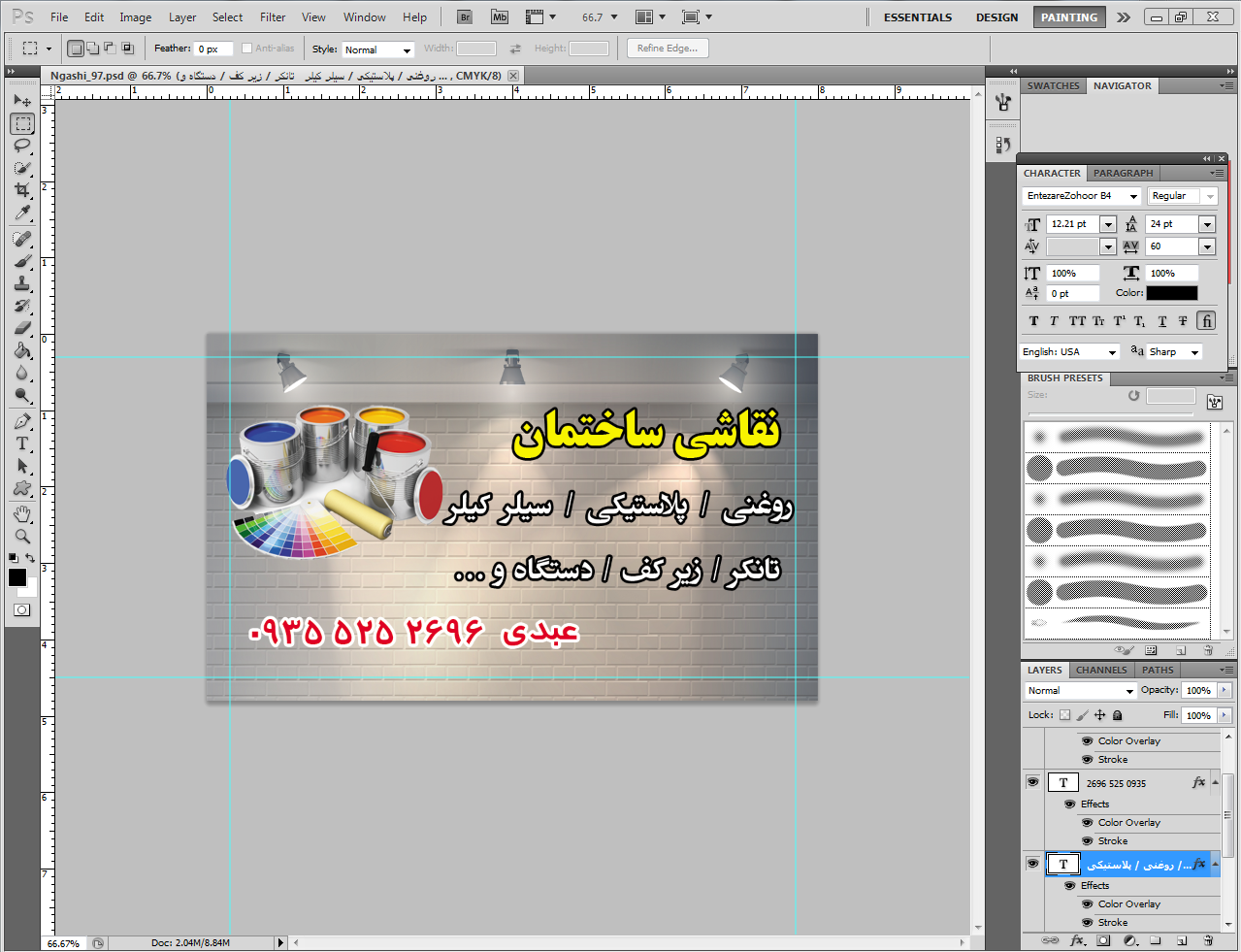Launch Adobe Bridge from the top bar
Viewport: 1241px width, 952px height.
click(465, 17)
